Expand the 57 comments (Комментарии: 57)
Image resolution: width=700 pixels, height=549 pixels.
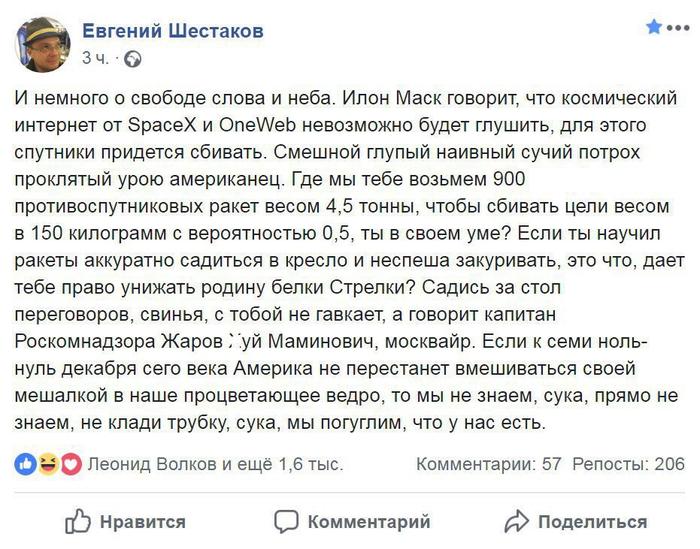pos(488,464)
